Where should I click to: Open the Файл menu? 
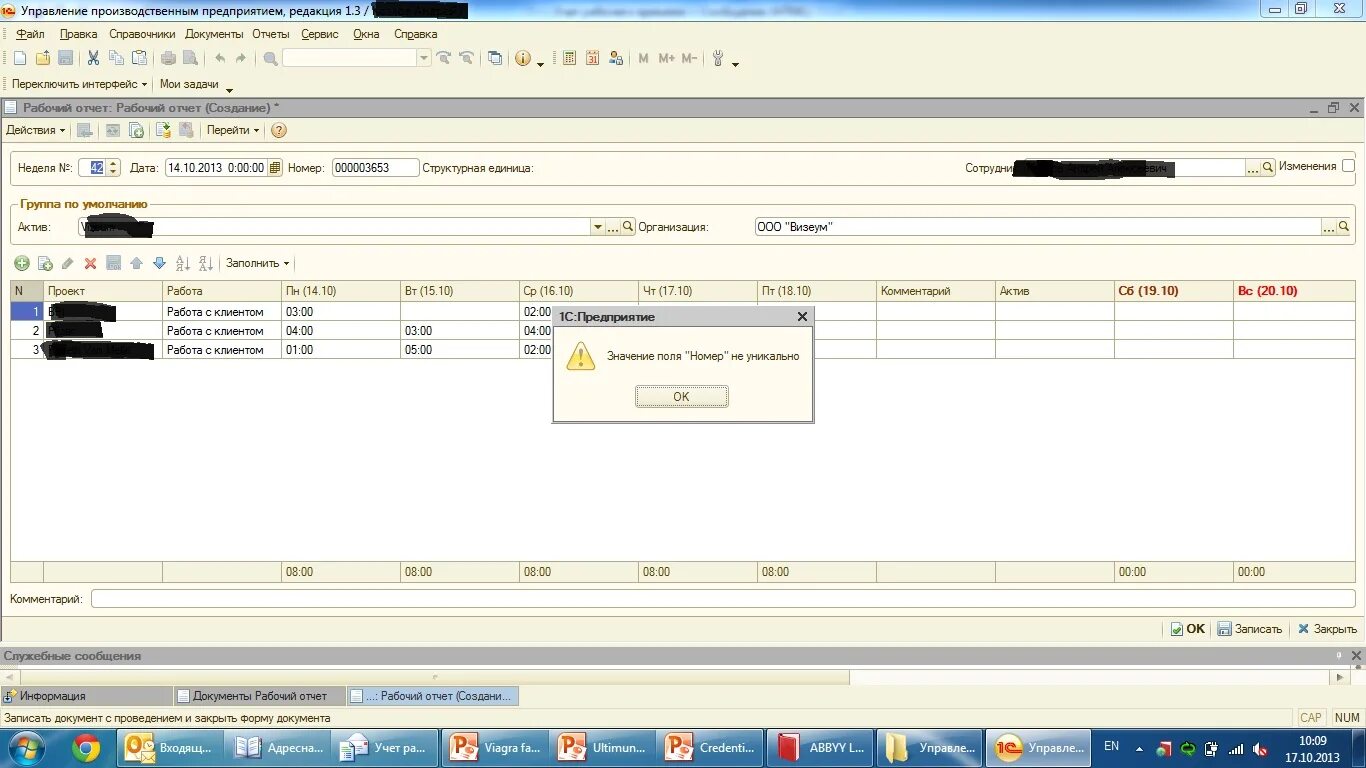coord(30,34)
